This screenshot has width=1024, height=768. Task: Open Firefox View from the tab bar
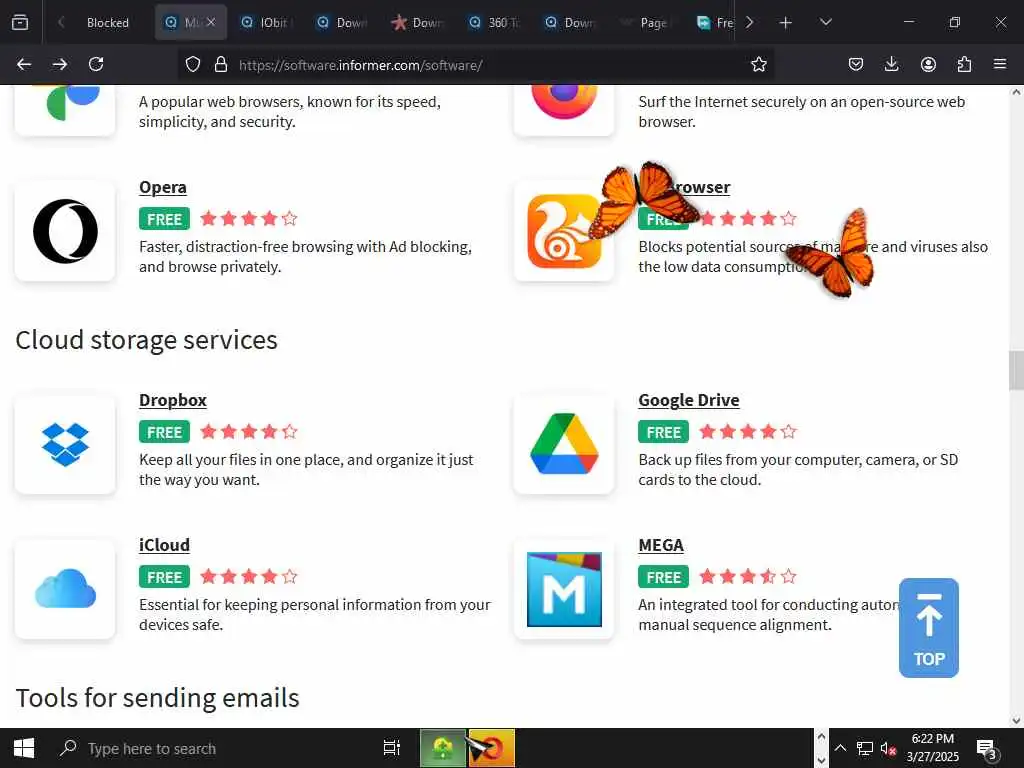click(x=20, y=22)
